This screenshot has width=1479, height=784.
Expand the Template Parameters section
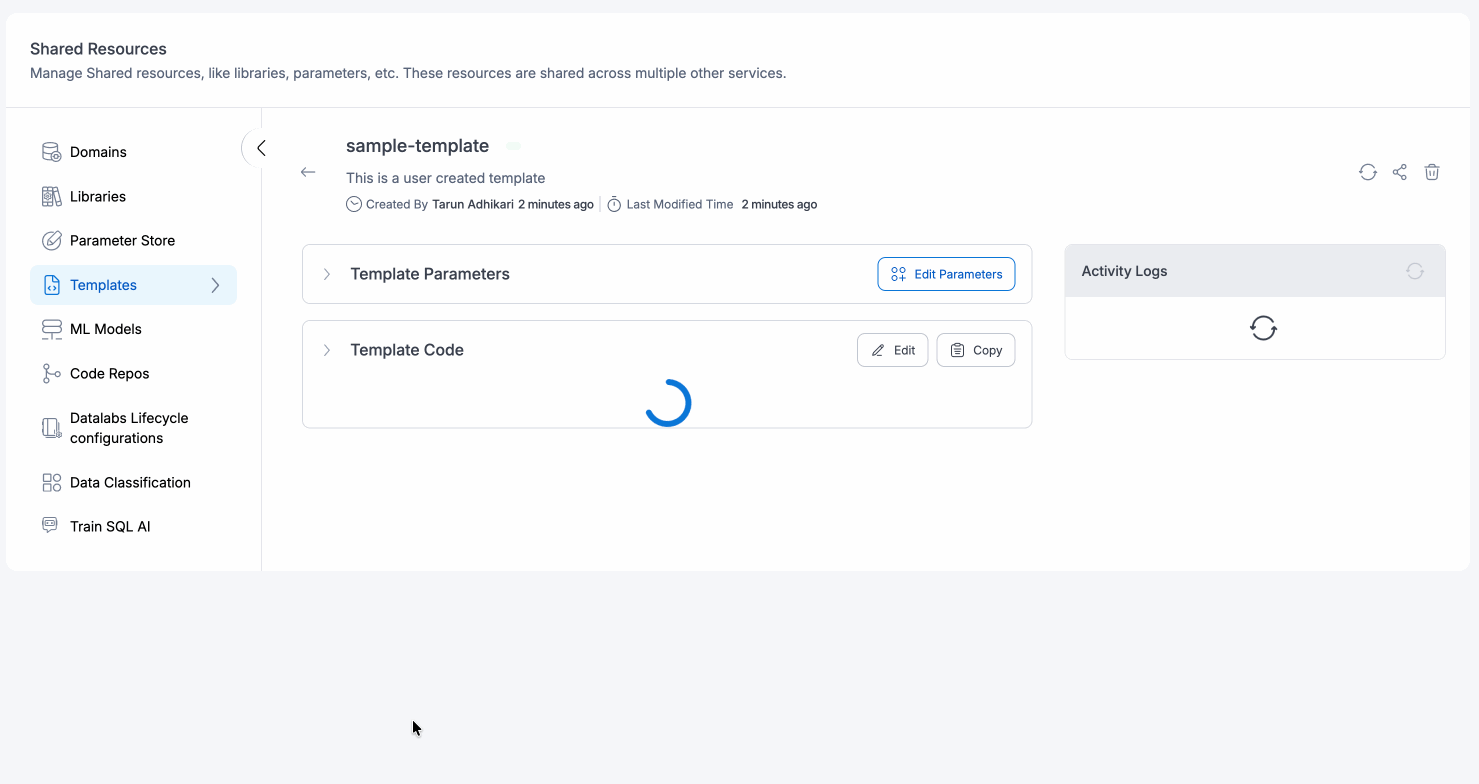tap(326, 273)
